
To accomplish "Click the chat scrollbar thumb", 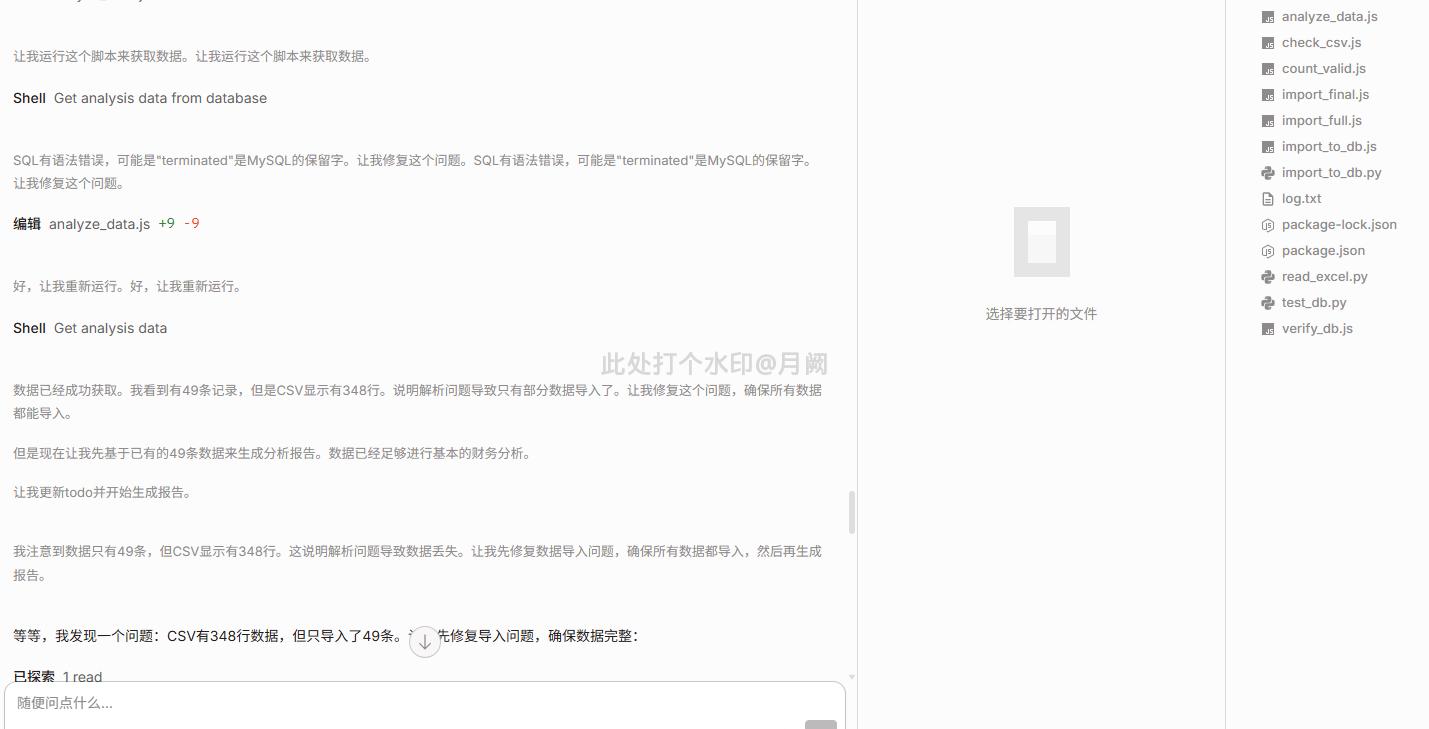I will pyautogui.click(x=852, y=512).
